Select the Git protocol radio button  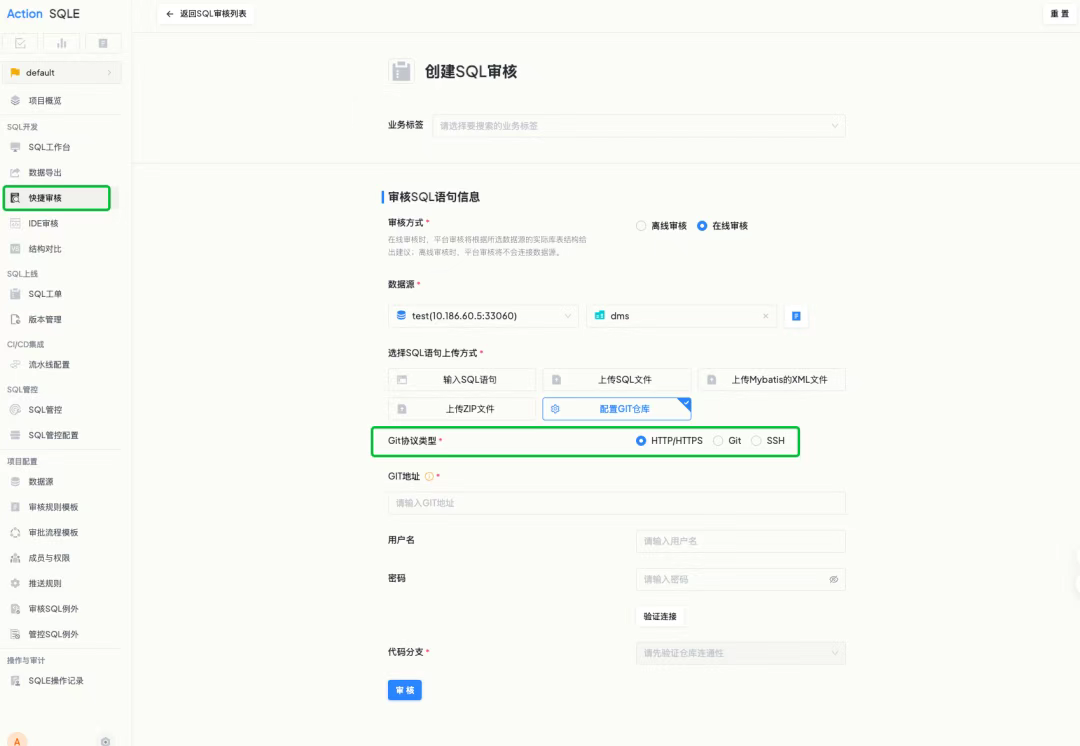coord(718,441)
